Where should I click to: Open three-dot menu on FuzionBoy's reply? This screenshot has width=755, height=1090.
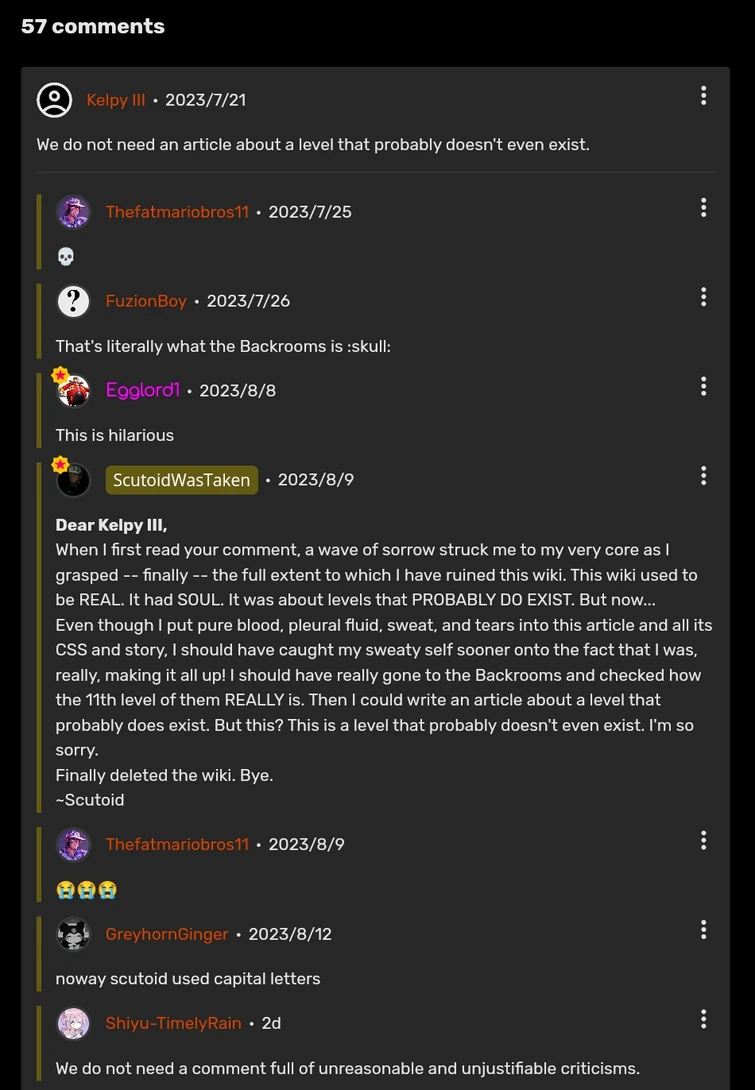tap(703, 297)
